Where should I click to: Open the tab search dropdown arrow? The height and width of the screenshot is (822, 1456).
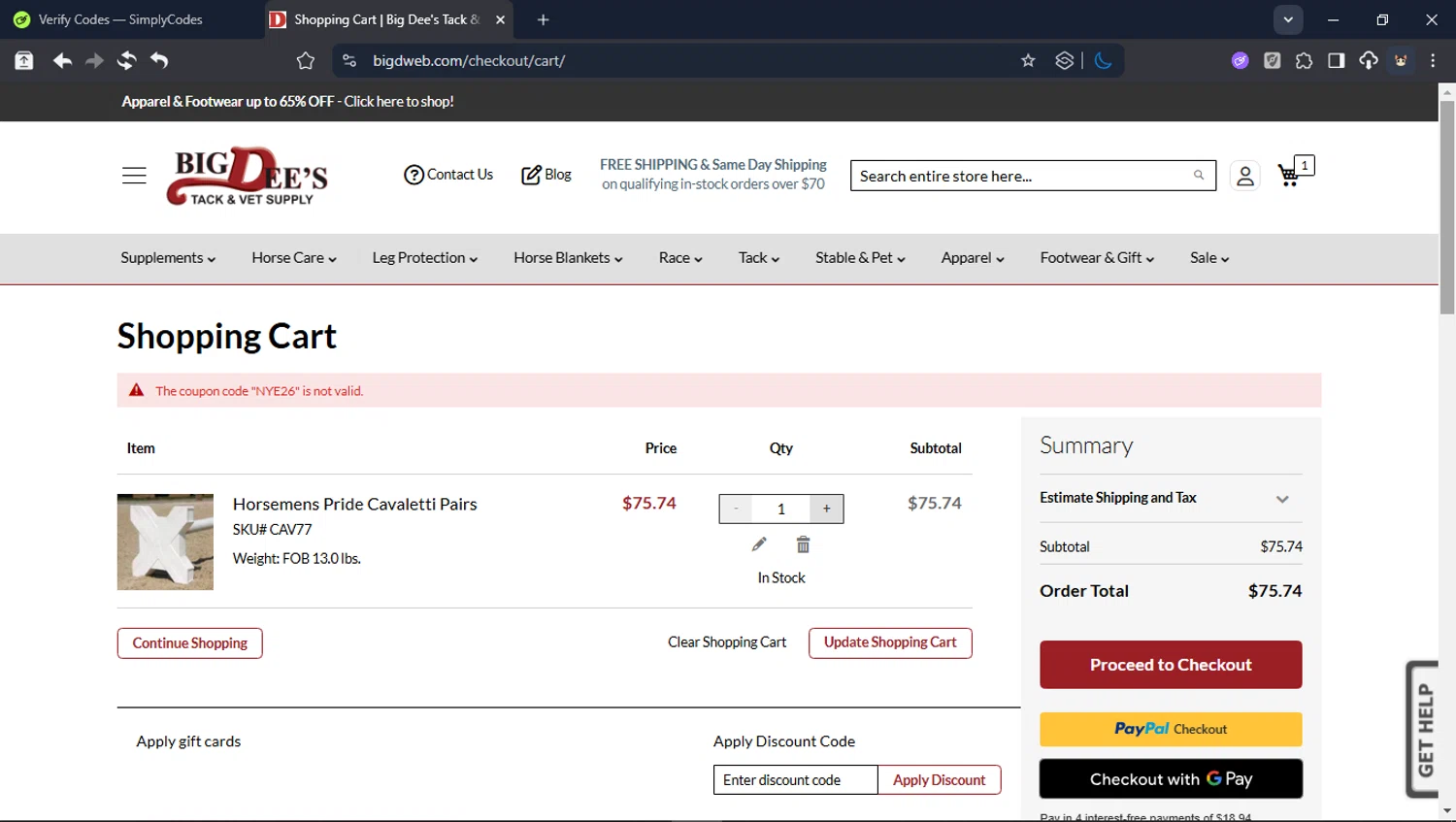(1288, 19)
